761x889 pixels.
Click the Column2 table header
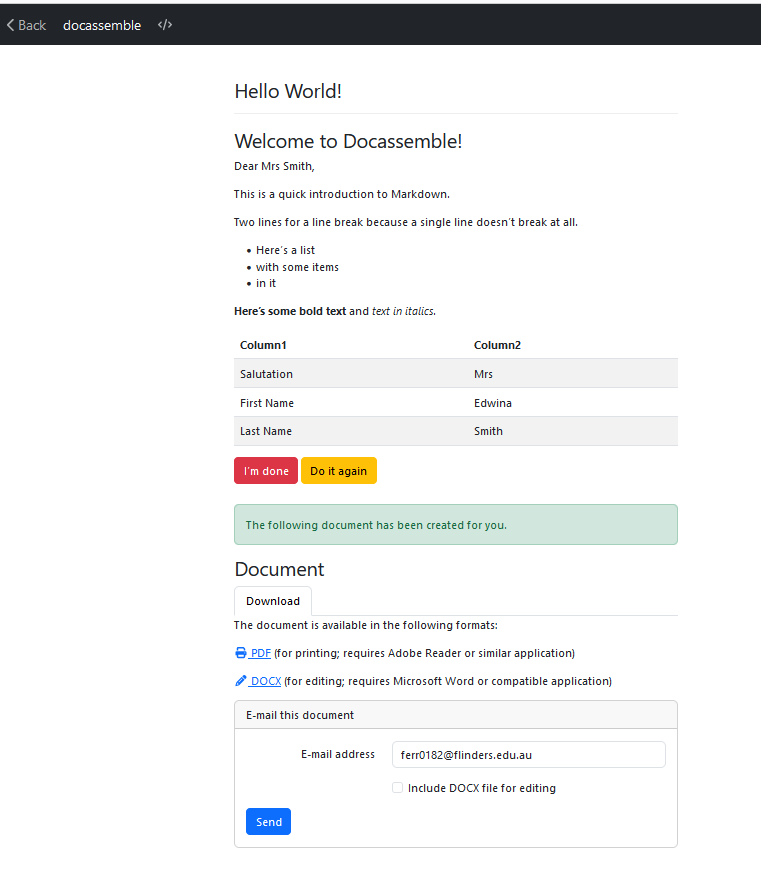point(497,344)
